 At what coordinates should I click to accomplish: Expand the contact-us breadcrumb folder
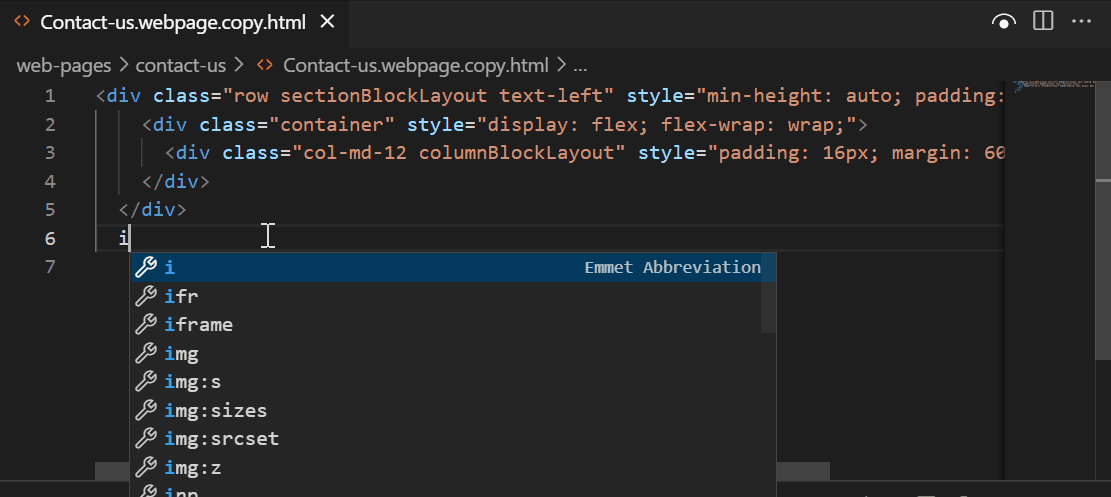click(180, 65)
